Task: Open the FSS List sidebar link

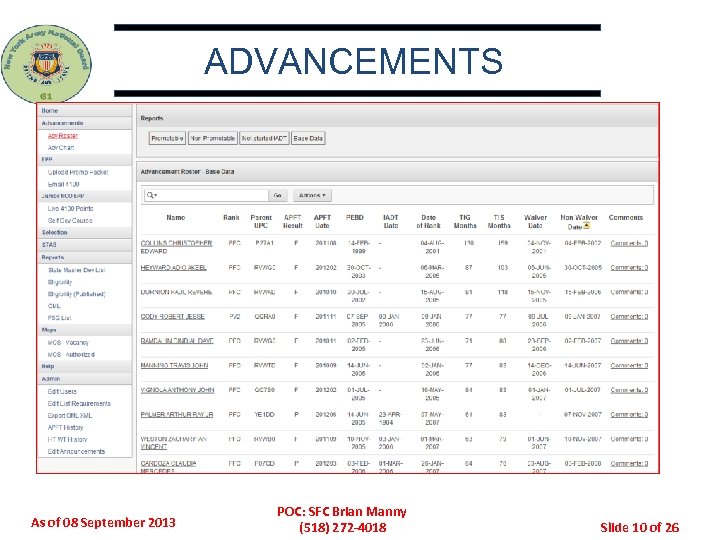Action: [60, 318]
